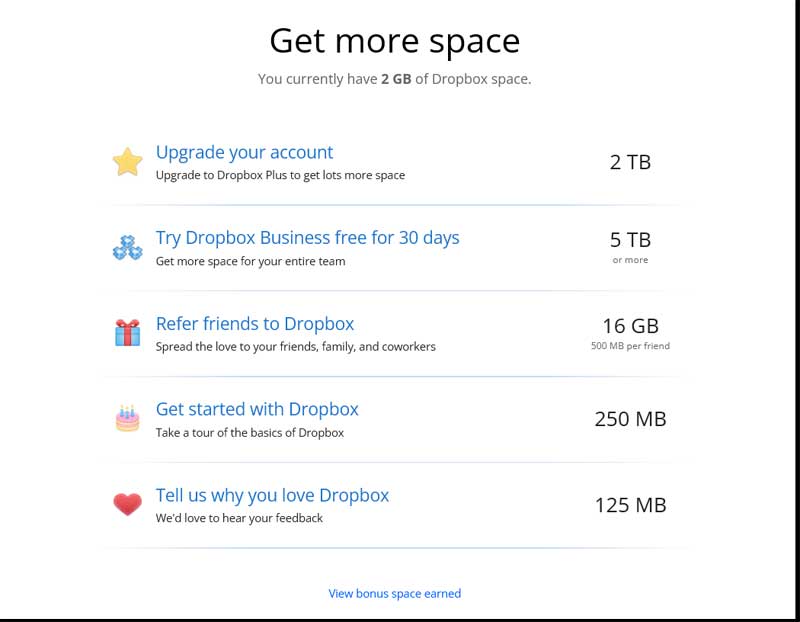The height and width of the screenshot is (622, 800).
Task: Click the 16 GB referral amount
Action: pyautogui.click(x=631, y=326)
